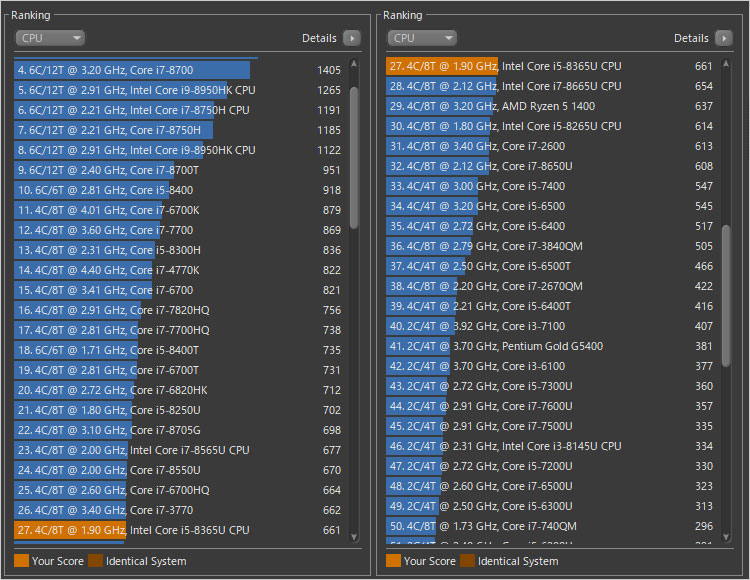Click the right ranking list scrollbar thumb
Viewport: 750px width, 580px height.
[x=726, y=295]
